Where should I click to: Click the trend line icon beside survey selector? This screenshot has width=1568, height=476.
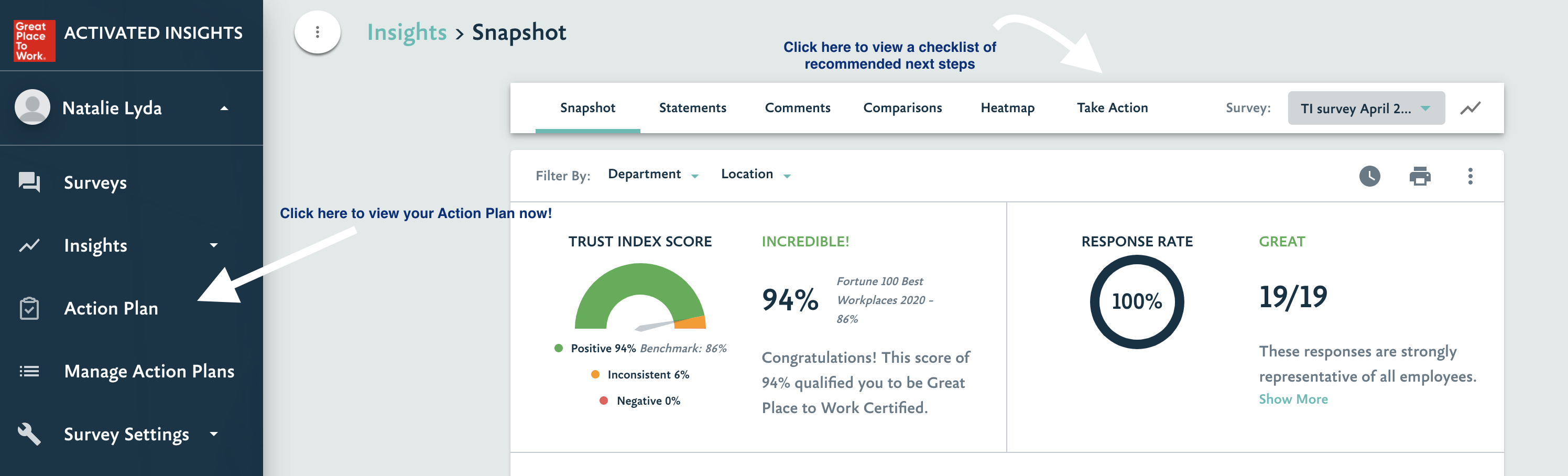click(1472, 108)
